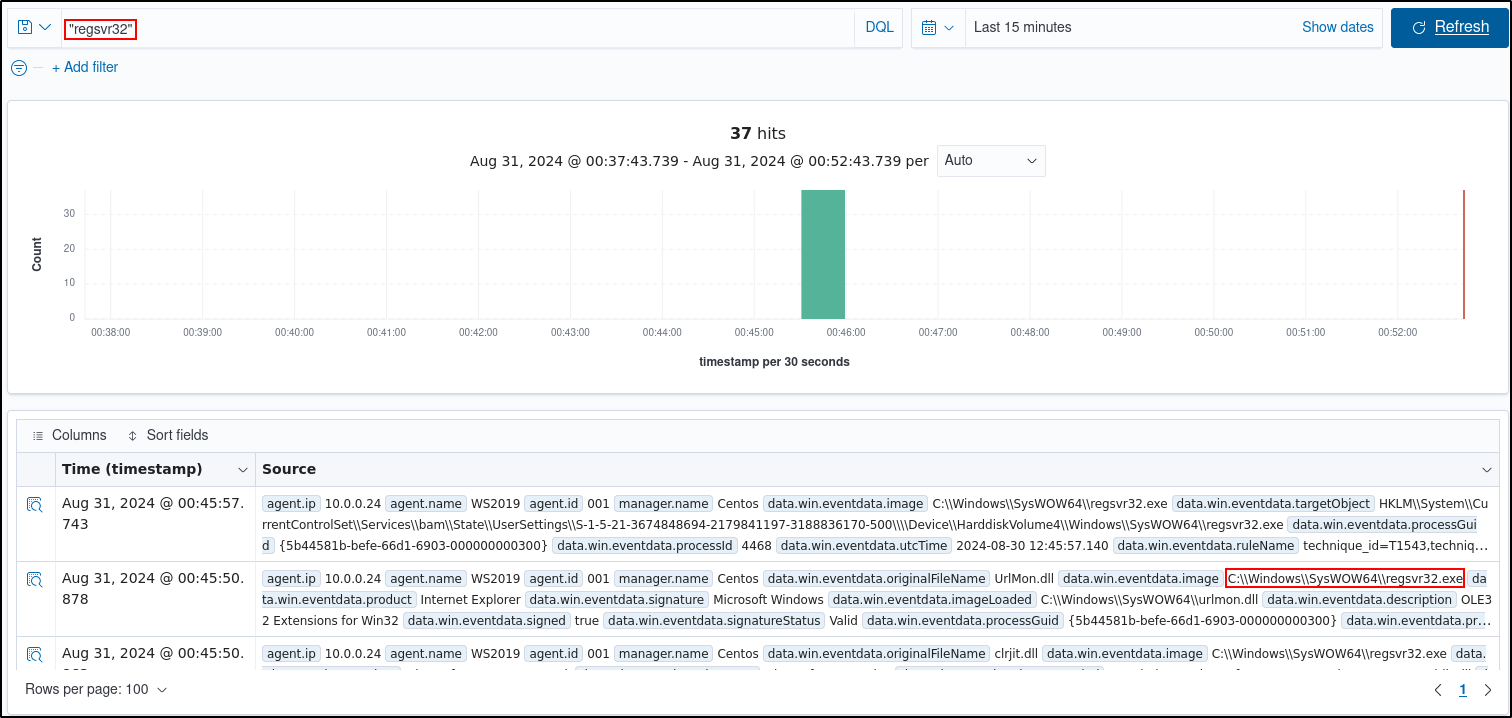
Task: Inspect the 00:45:50.878 document via magnifier icon
Action: coord(35,578)
